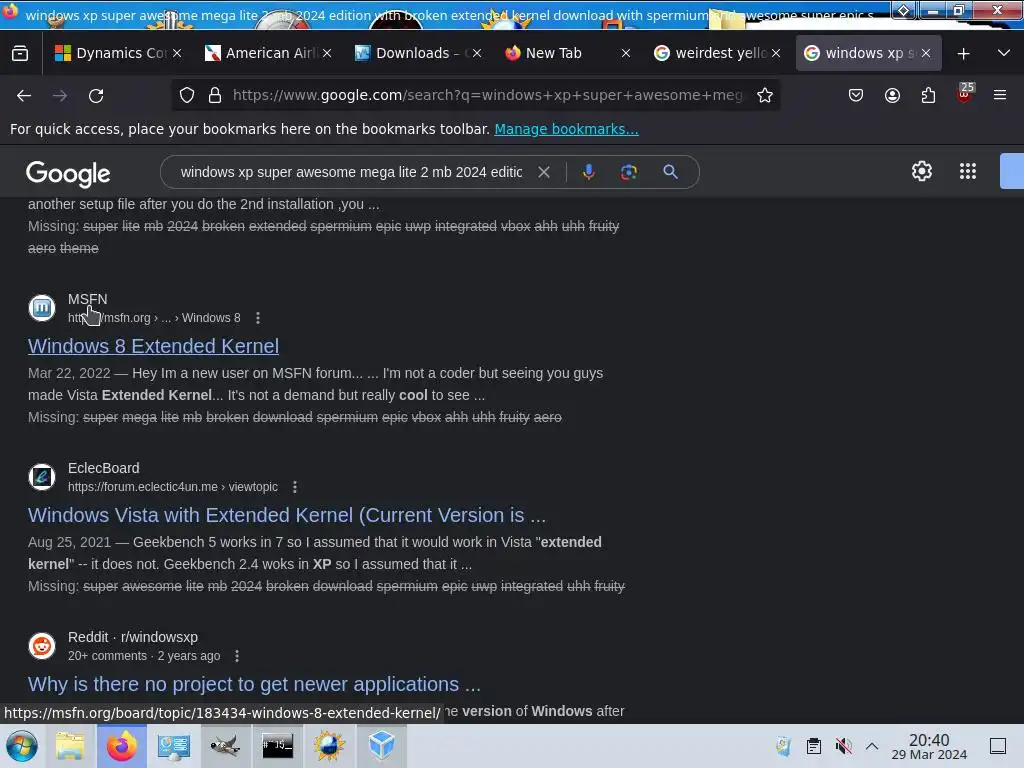Click the globe browser taskbar icon
The width and height of the screenshot is (1024, 768).
(329, 746)
